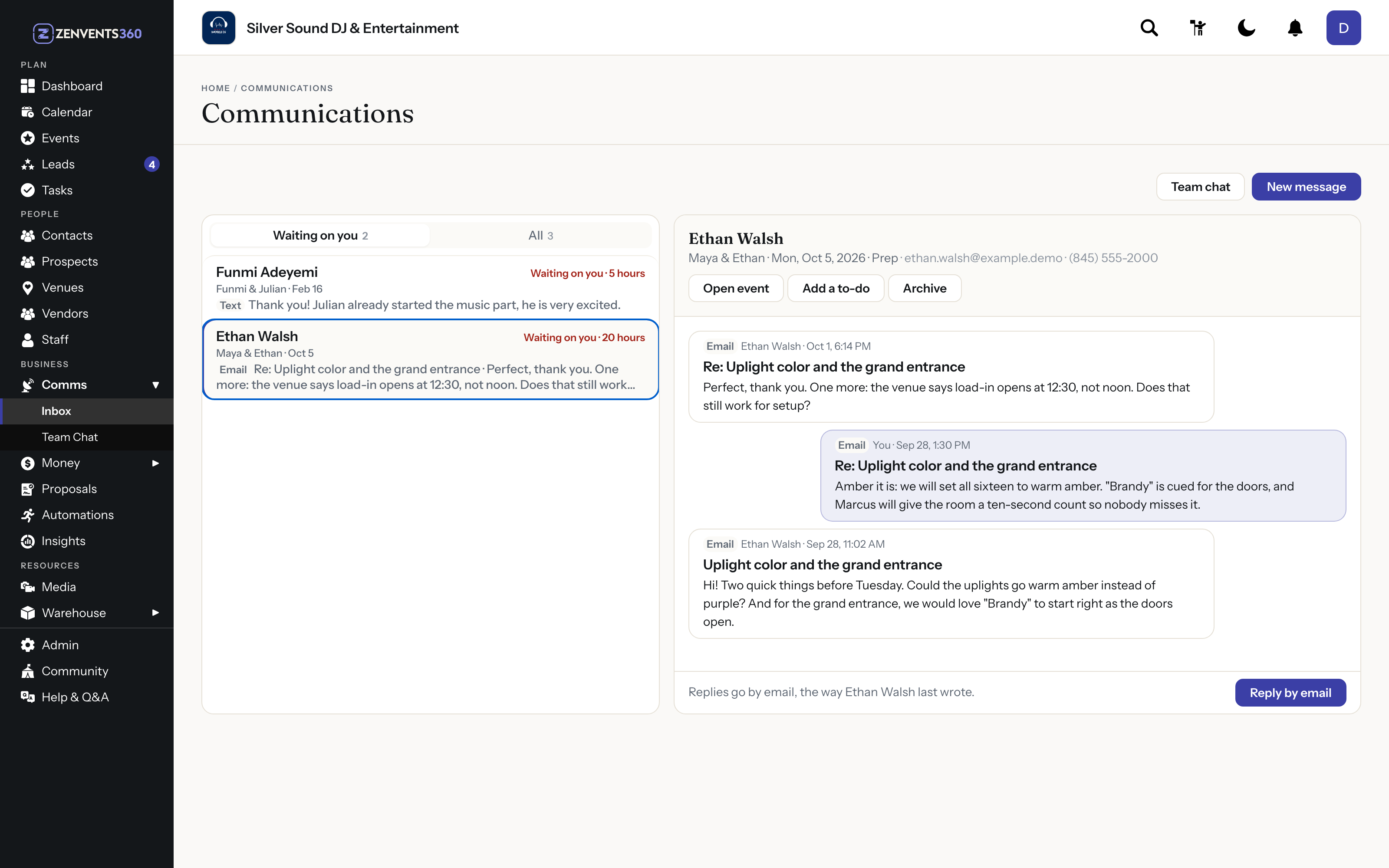Image resolution: width=1389 pixels, height=868 pixels.
Task: Click the New message button
Action: pos(1306,187)
